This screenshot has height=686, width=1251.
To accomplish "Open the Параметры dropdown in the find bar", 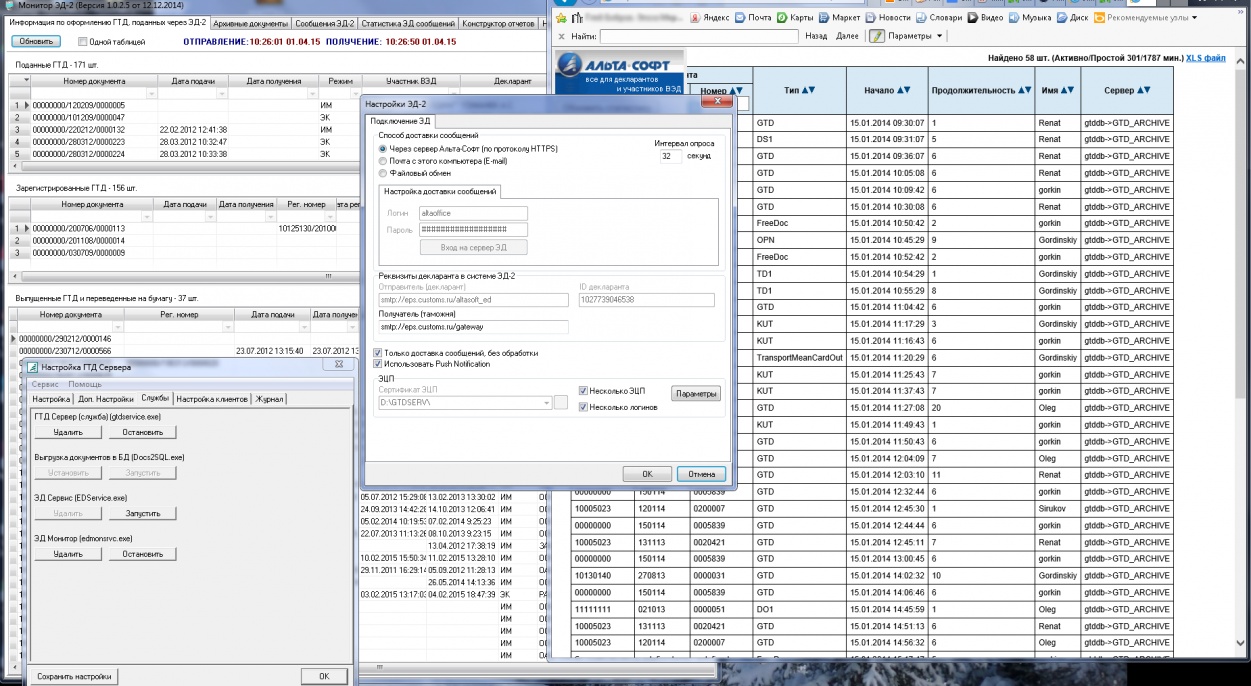I will click(913, 36).
